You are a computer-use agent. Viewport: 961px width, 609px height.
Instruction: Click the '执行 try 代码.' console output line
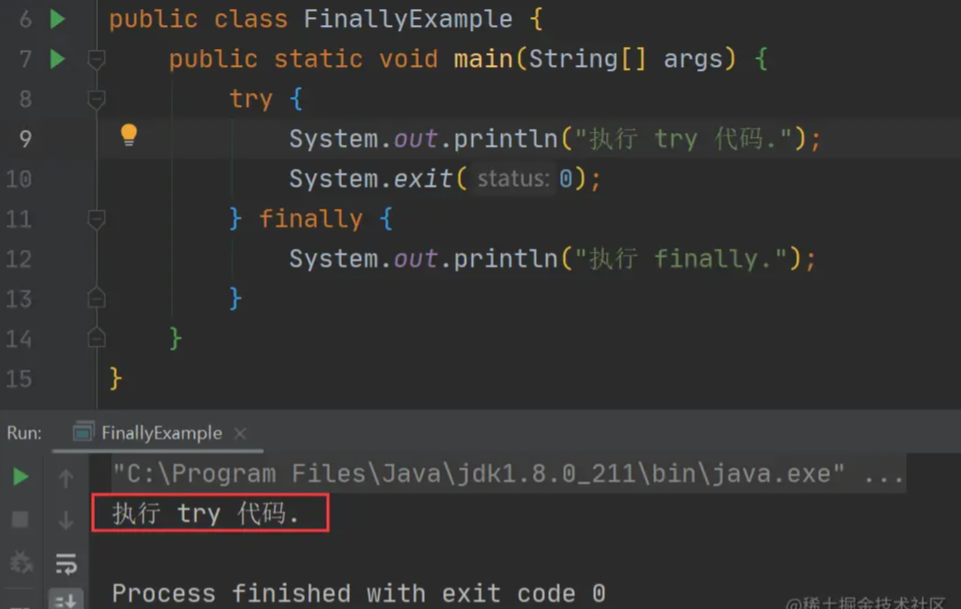(205, 513)
